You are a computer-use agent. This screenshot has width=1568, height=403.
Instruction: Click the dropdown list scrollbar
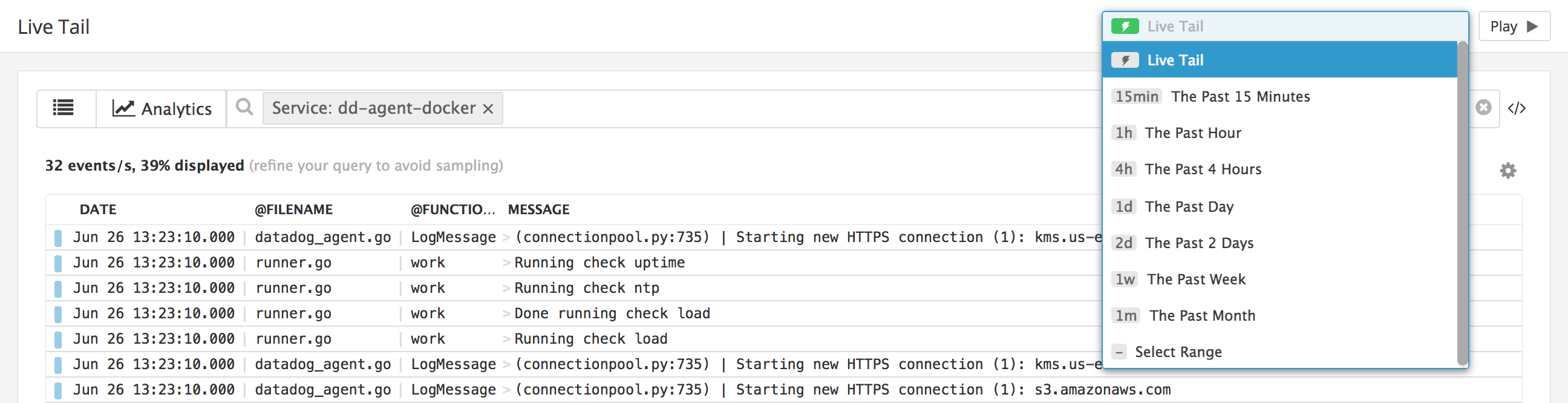tap(1462, 201)
